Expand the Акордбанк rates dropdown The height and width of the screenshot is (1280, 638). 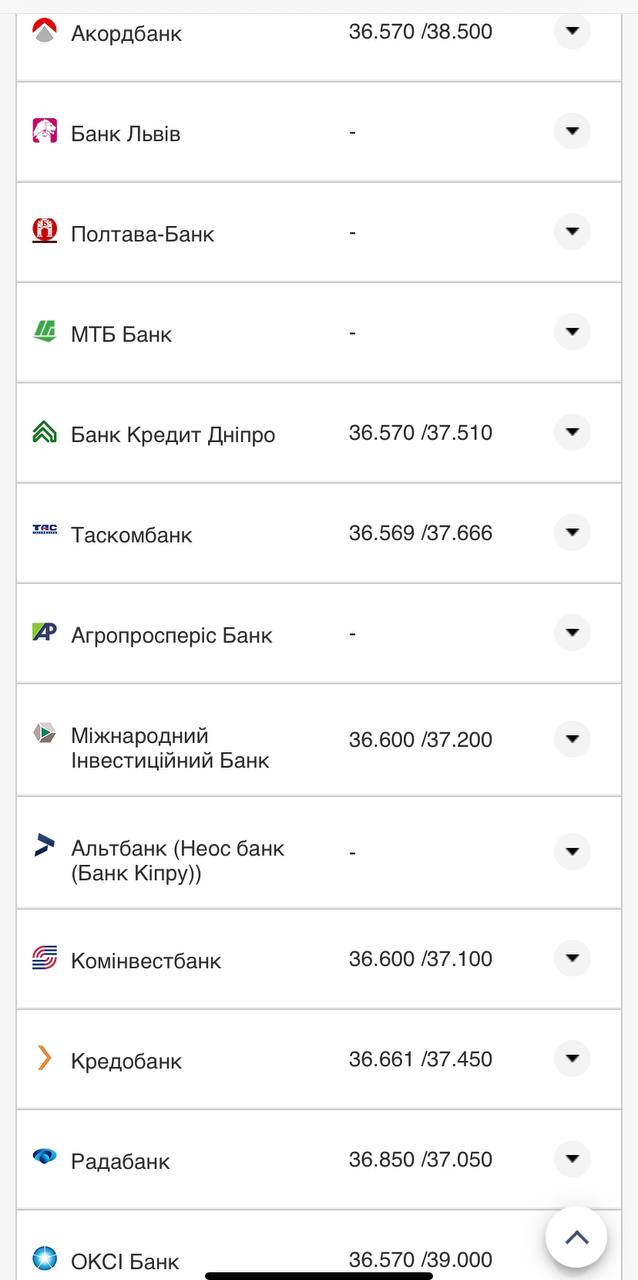pyautogui.click(x=571, y=30)
